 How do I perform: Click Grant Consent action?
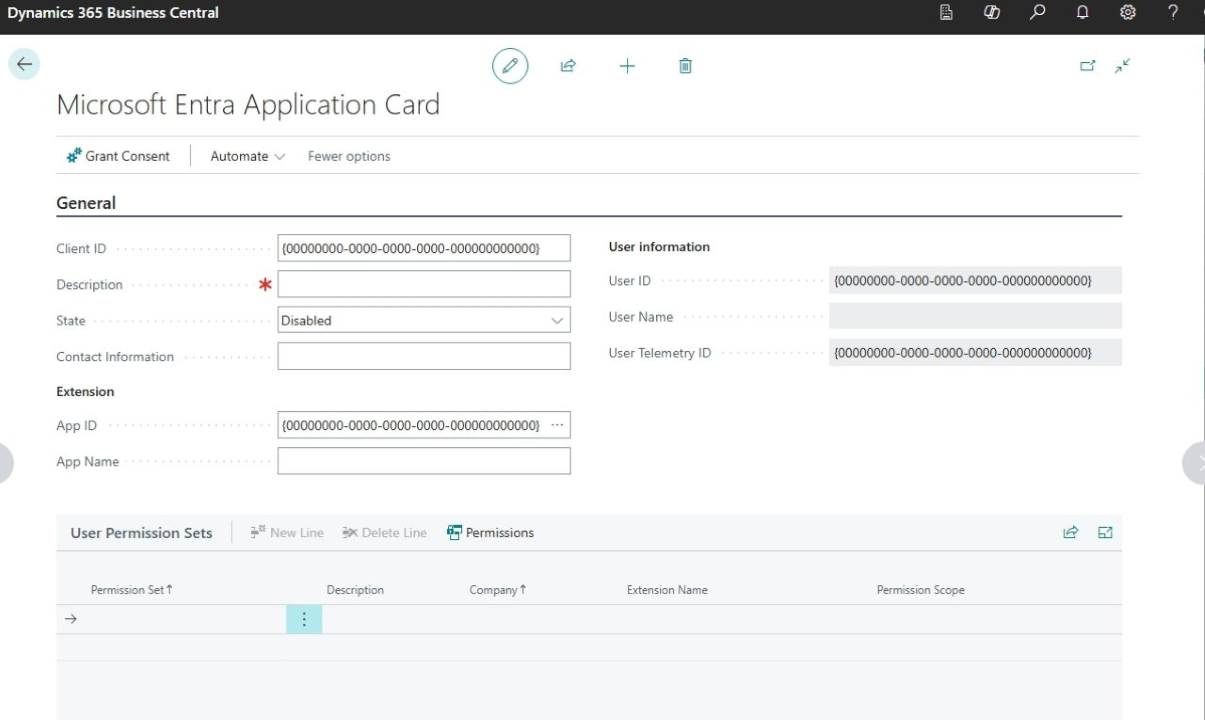click(118, 156)
